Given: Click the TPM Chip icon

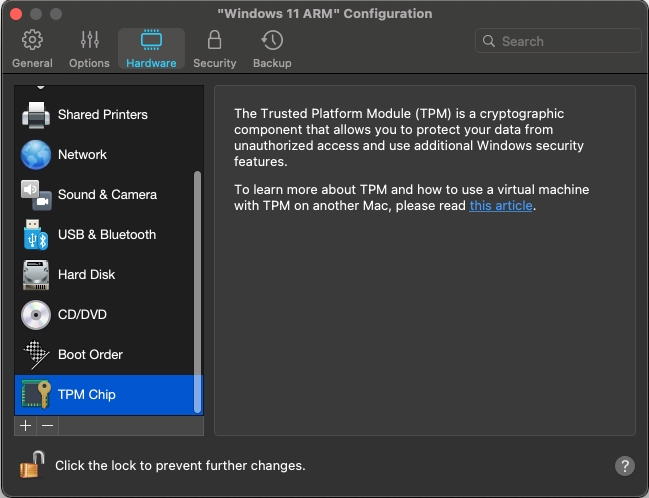Looking at the screenshot, I should 36,395.
